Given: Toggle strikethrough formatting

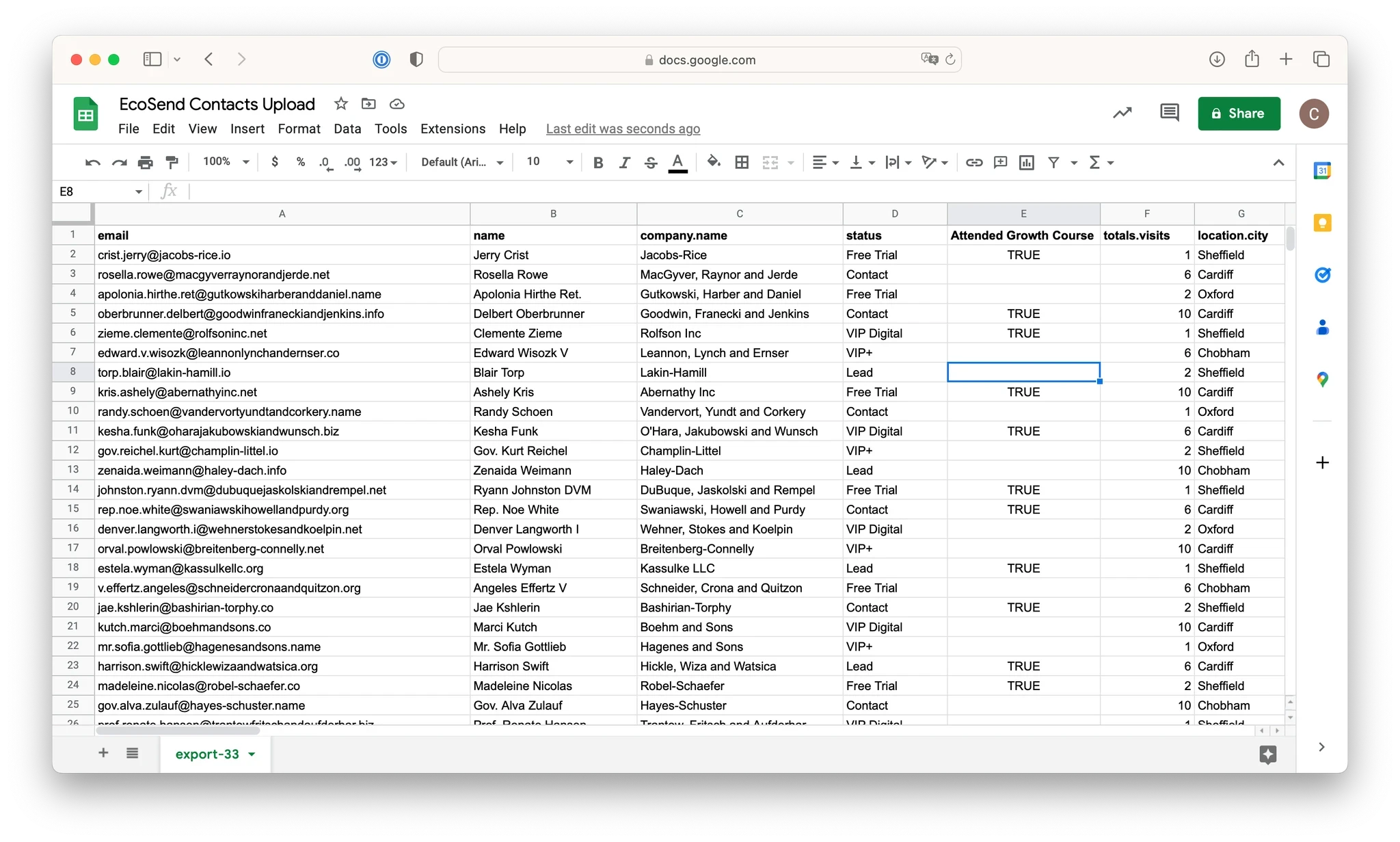Looking at the screenshot, I should [x=651, y=162].
